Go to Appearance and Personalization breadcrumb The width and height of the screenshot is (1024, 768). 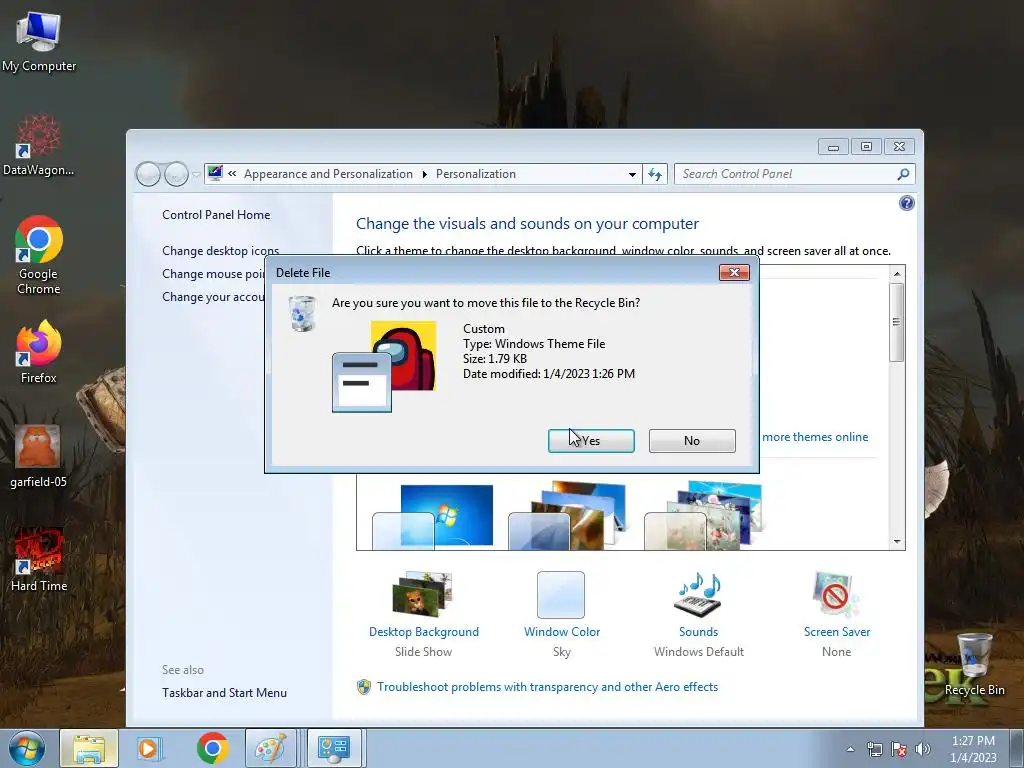pos(328,174)
